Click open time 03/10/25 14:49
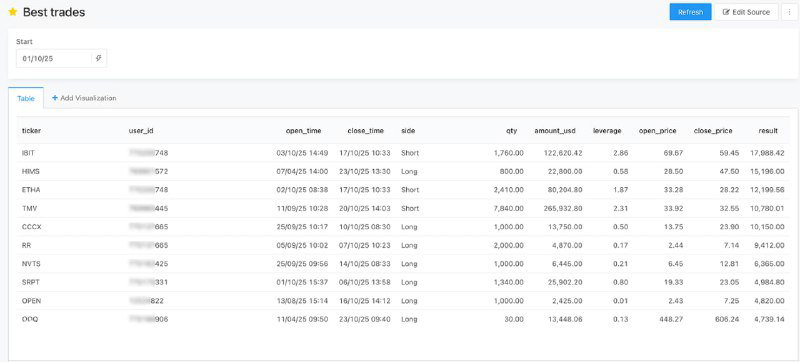 coord(302,152)
